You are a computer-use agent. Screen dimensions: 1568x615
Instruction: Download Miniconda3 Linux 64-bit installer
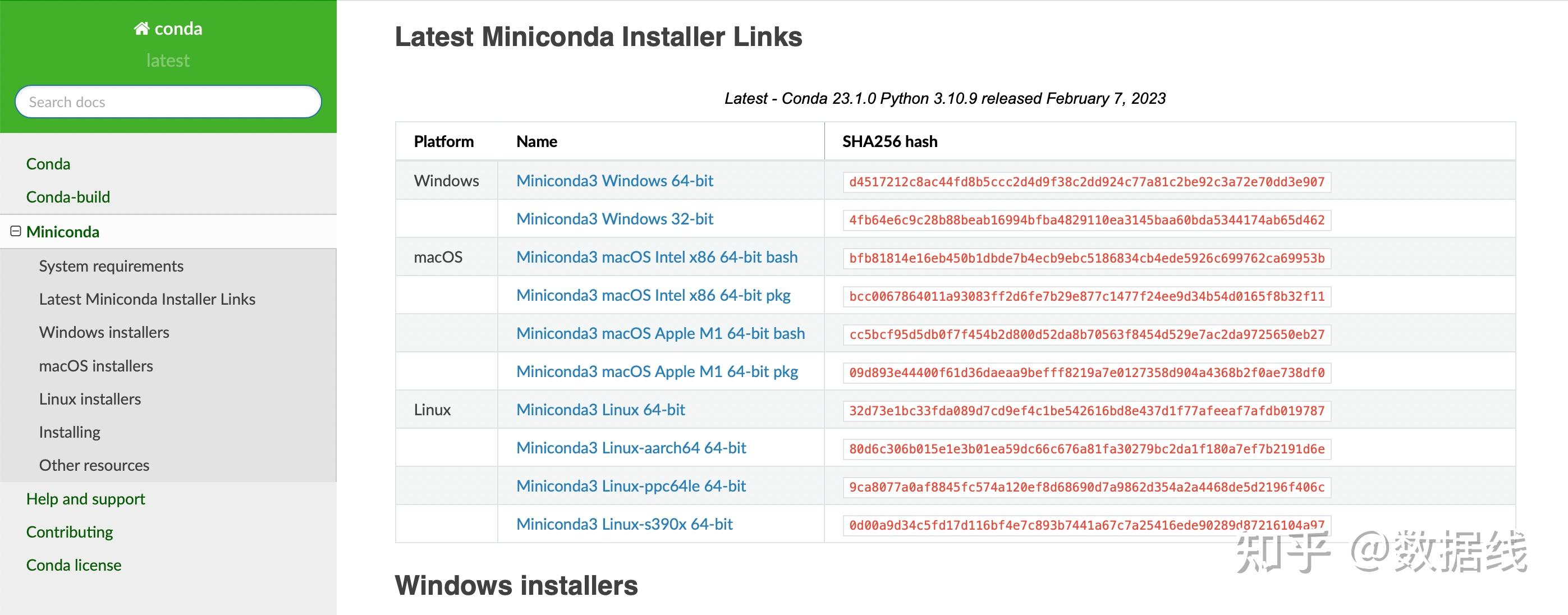click(600, 410)
